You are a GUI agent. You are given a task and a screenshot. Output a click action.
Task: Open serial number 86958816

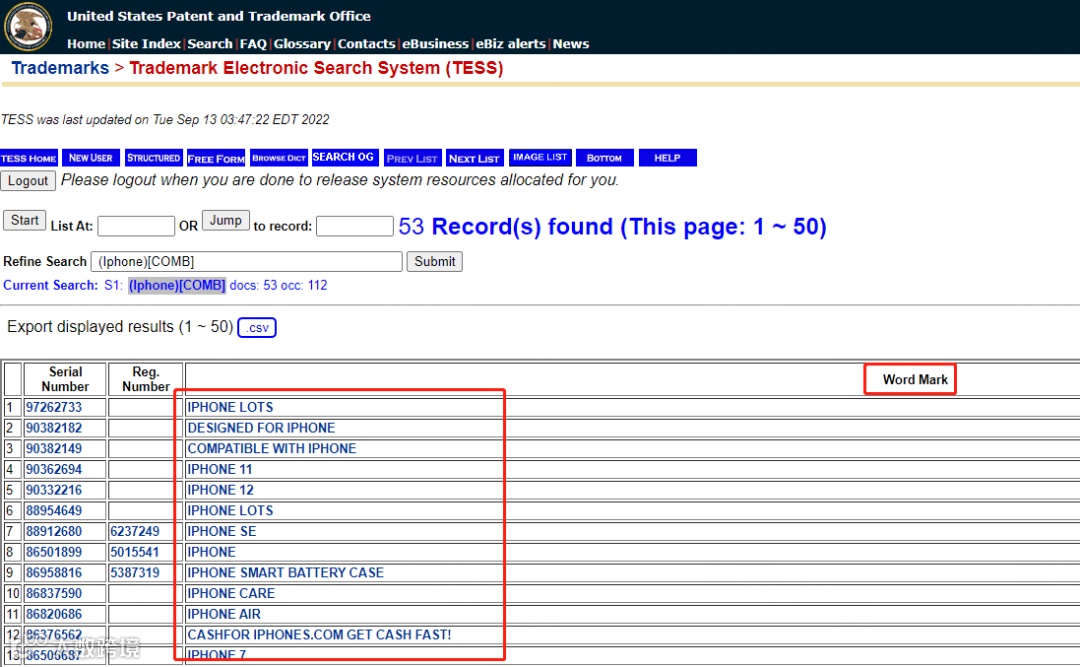[54, 573]
